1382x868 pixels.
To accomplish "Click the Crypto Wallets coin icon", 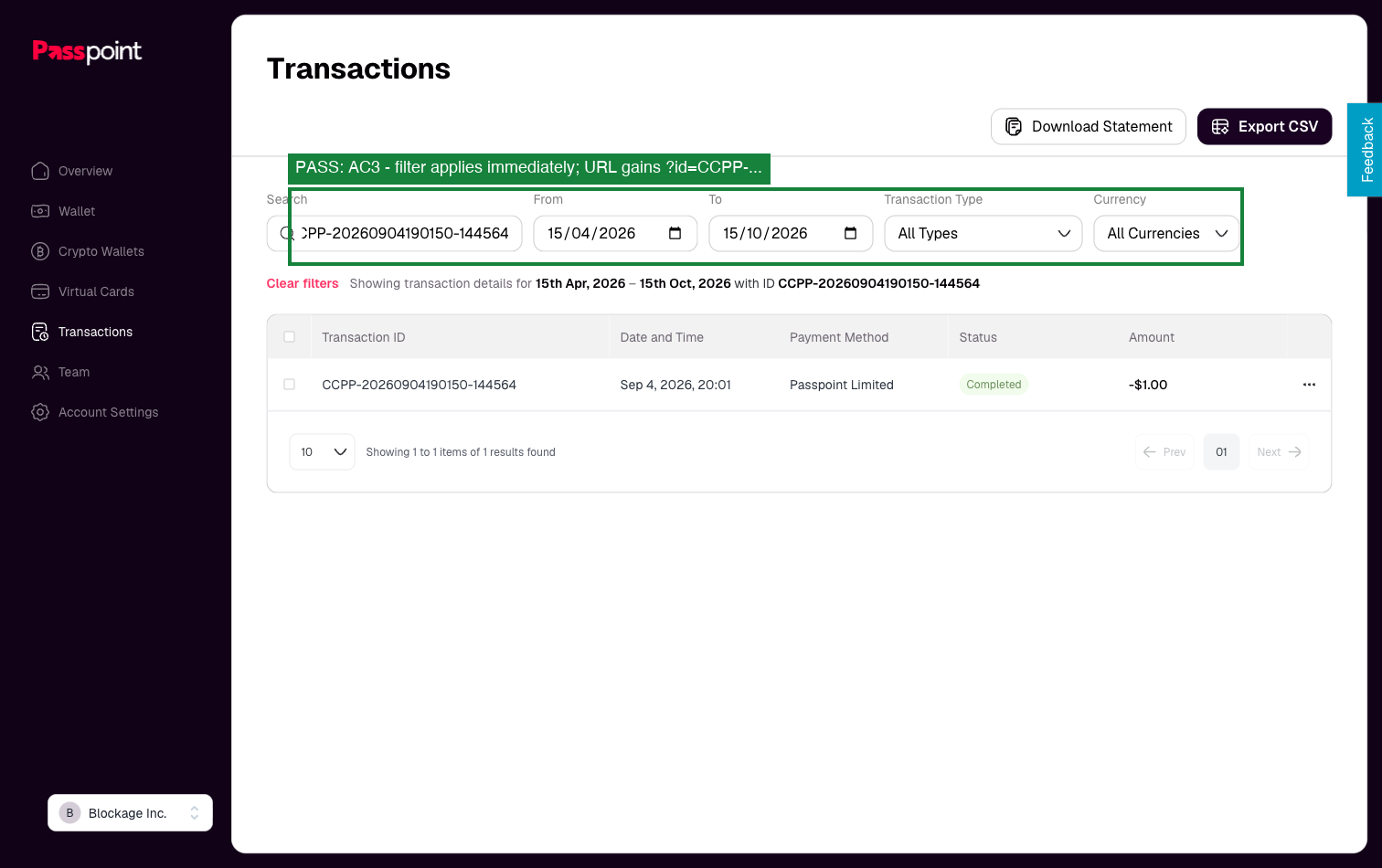I will (40, 251).
